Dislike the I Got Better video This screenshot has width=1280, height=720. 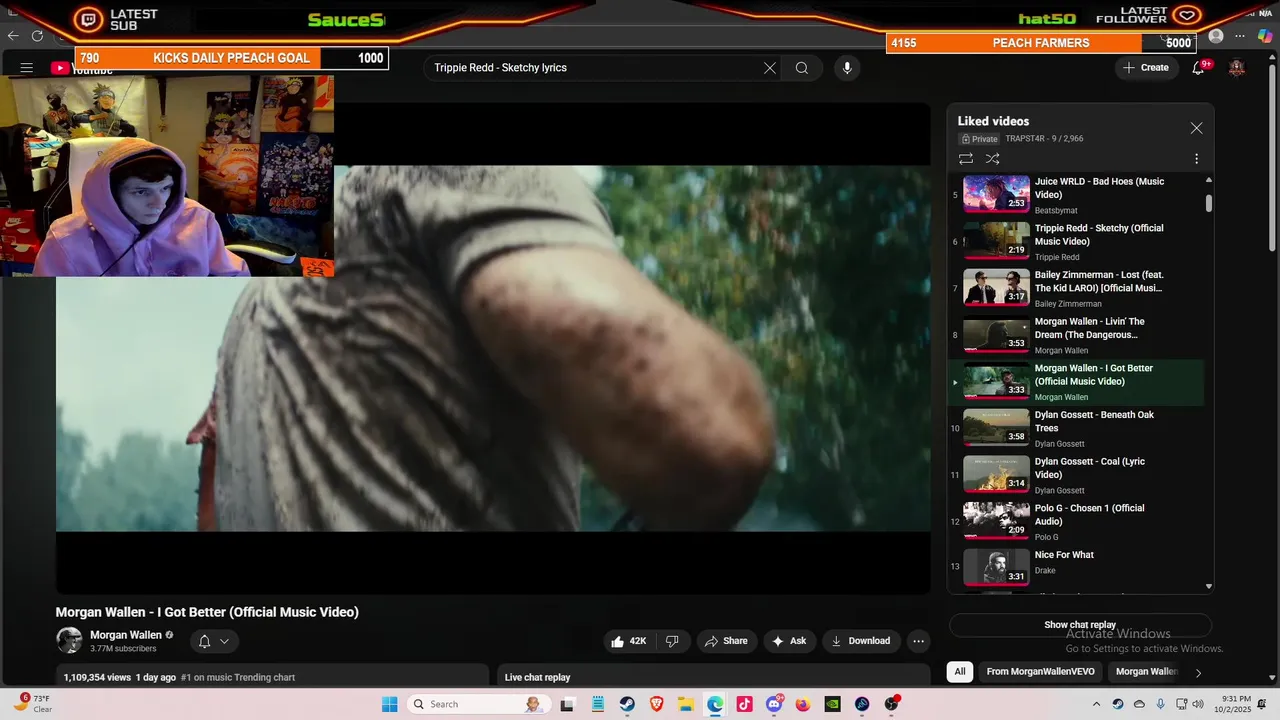pos(673,641)
